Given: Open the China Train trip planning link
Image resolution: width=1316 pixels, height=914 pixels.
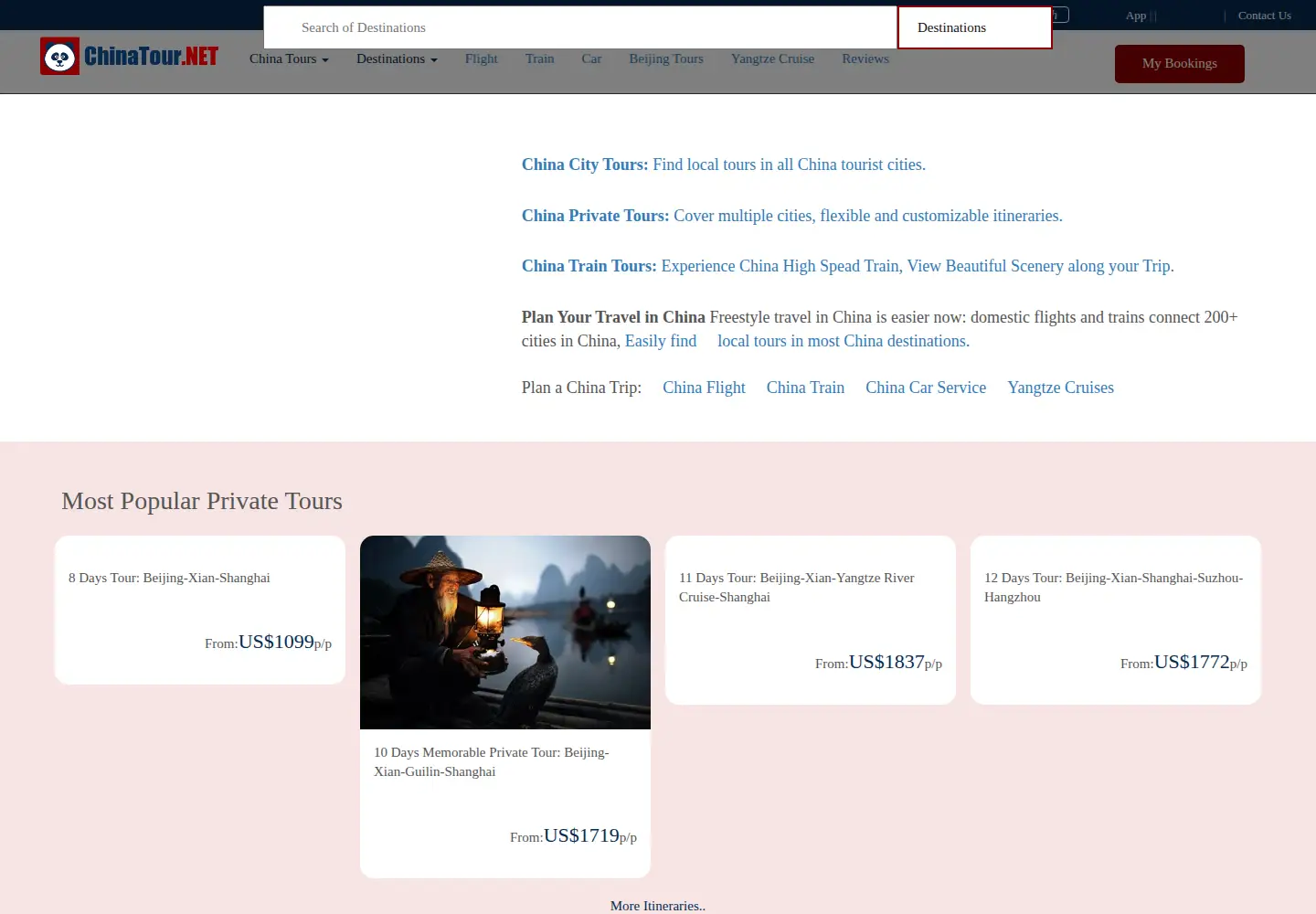Looking at the screenshot, I should (805, 388).
